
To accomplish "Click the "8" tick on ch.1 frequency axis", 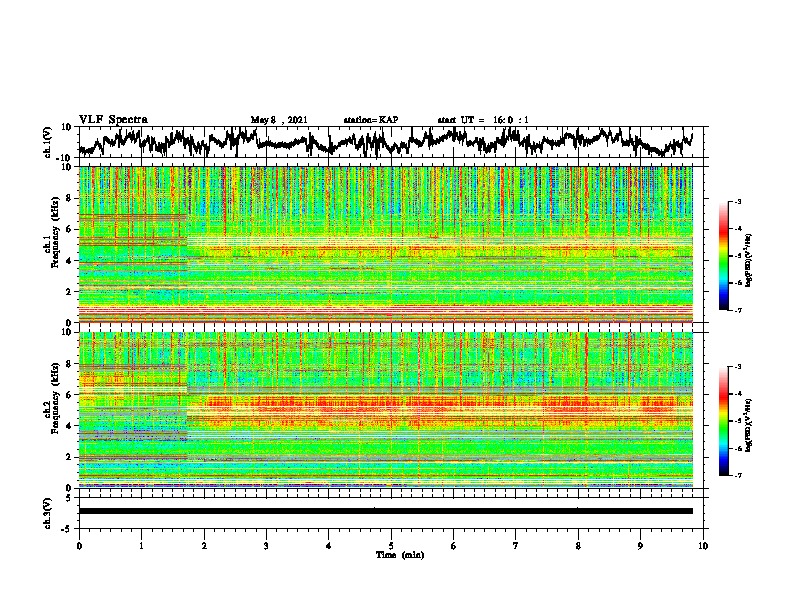I will tap(70, 198).
